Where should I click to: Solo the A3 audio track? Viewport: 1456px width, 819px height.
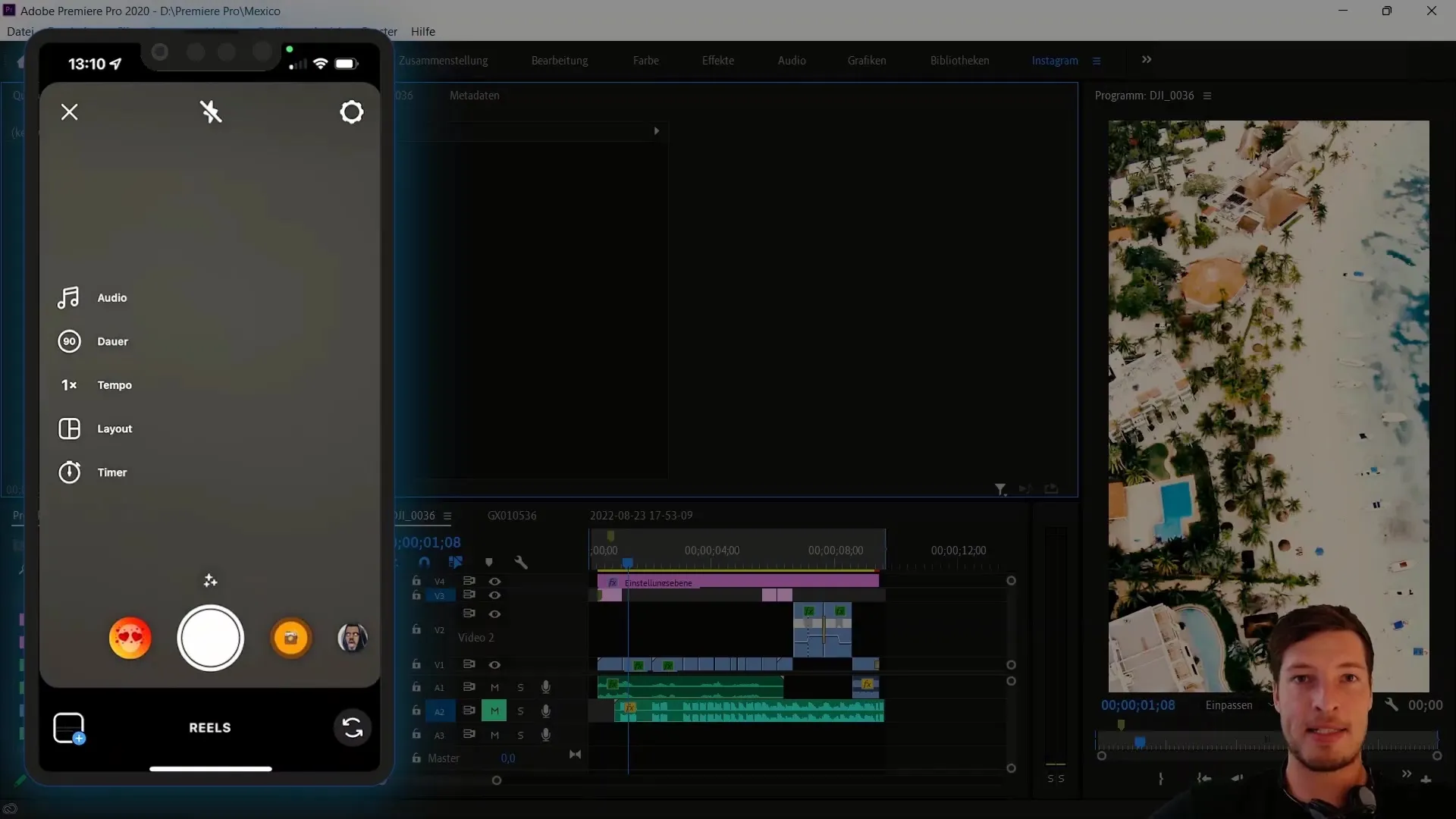point(520,736)
